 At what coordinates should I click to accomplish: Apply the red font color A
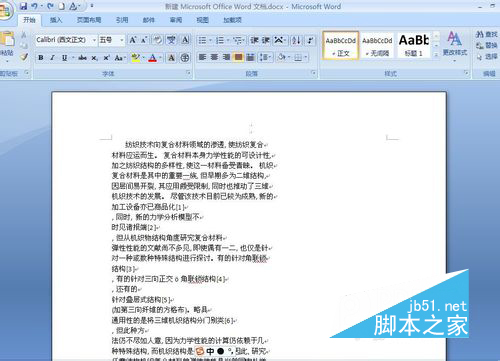[x=152, y=58]
